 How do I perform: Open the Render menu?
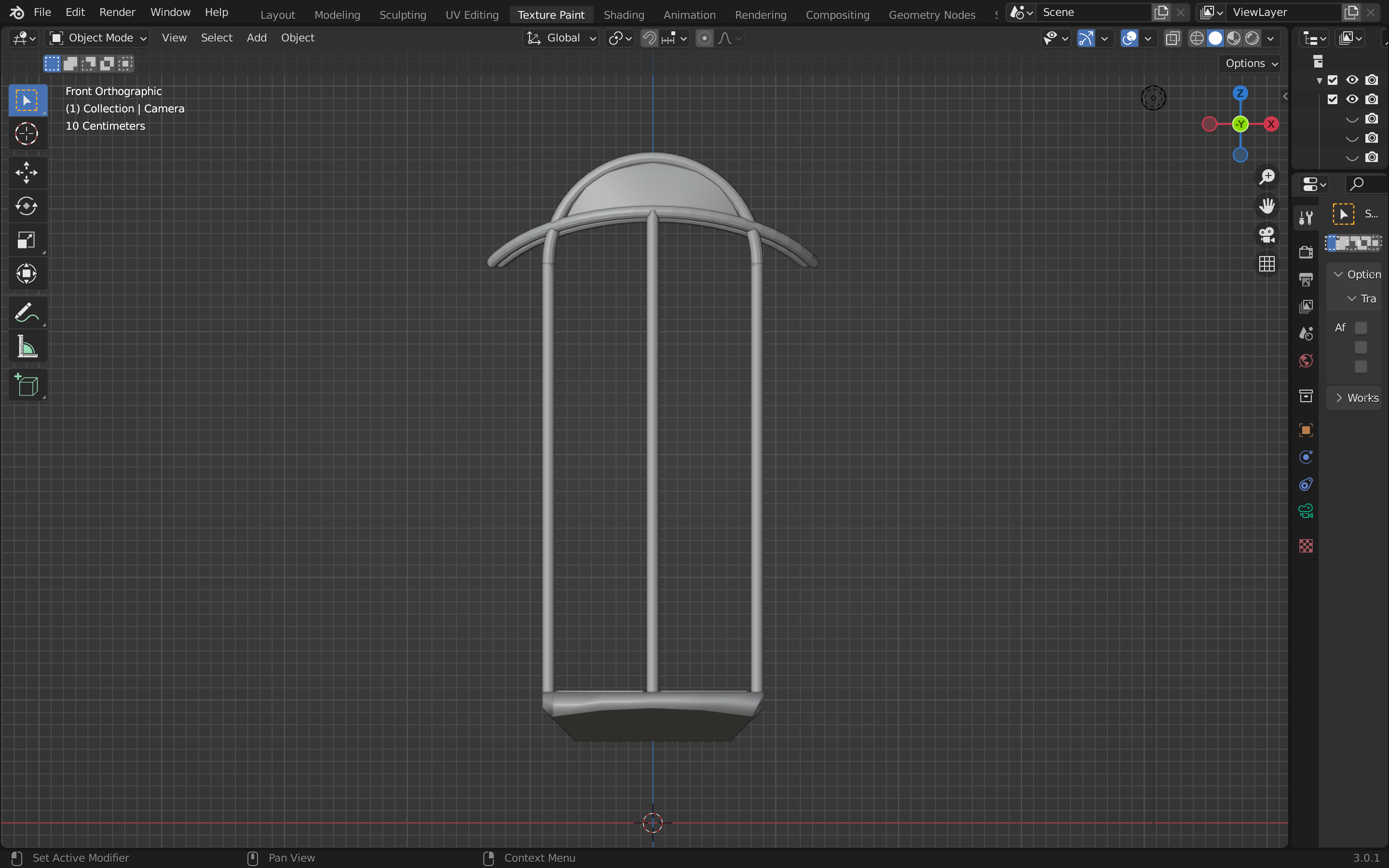(117, 12)
